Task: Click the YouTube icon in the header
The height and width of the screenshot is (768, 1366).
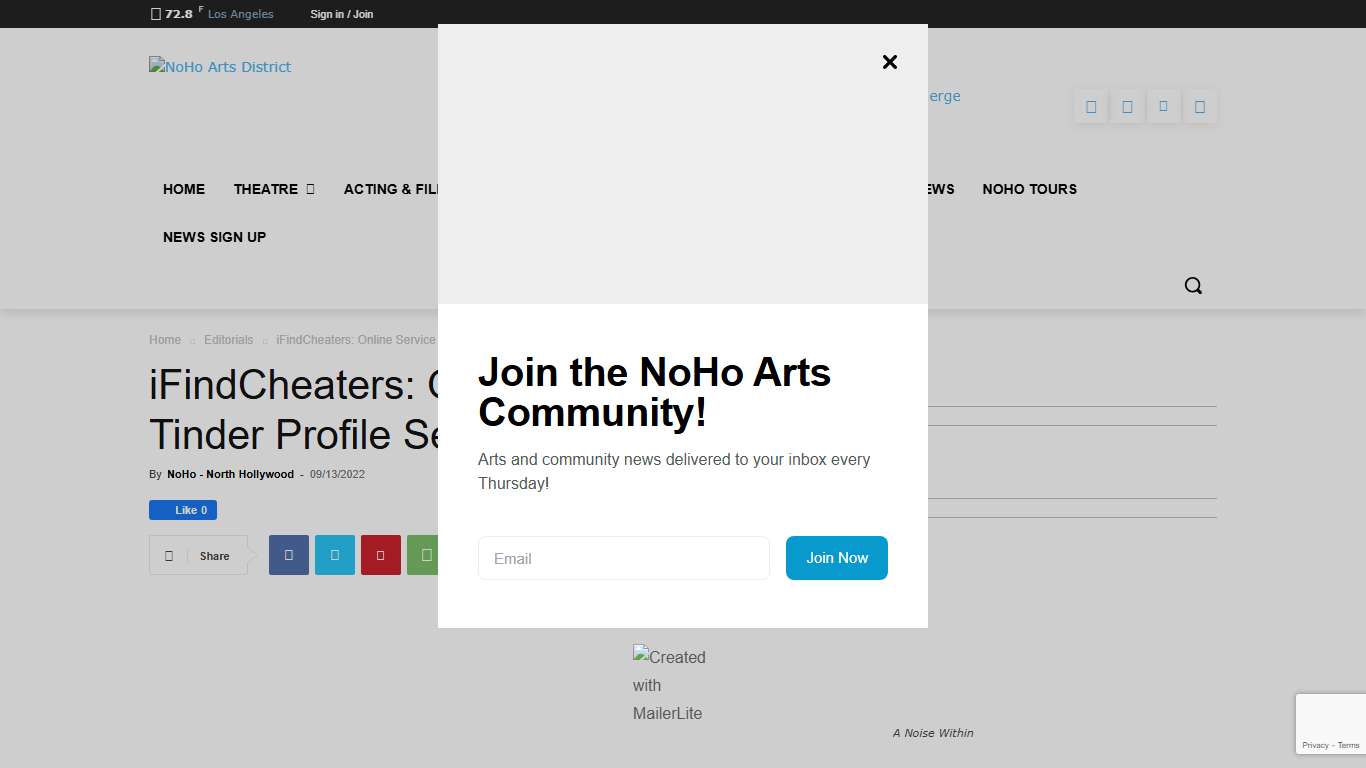Action: click(1199, 106)
